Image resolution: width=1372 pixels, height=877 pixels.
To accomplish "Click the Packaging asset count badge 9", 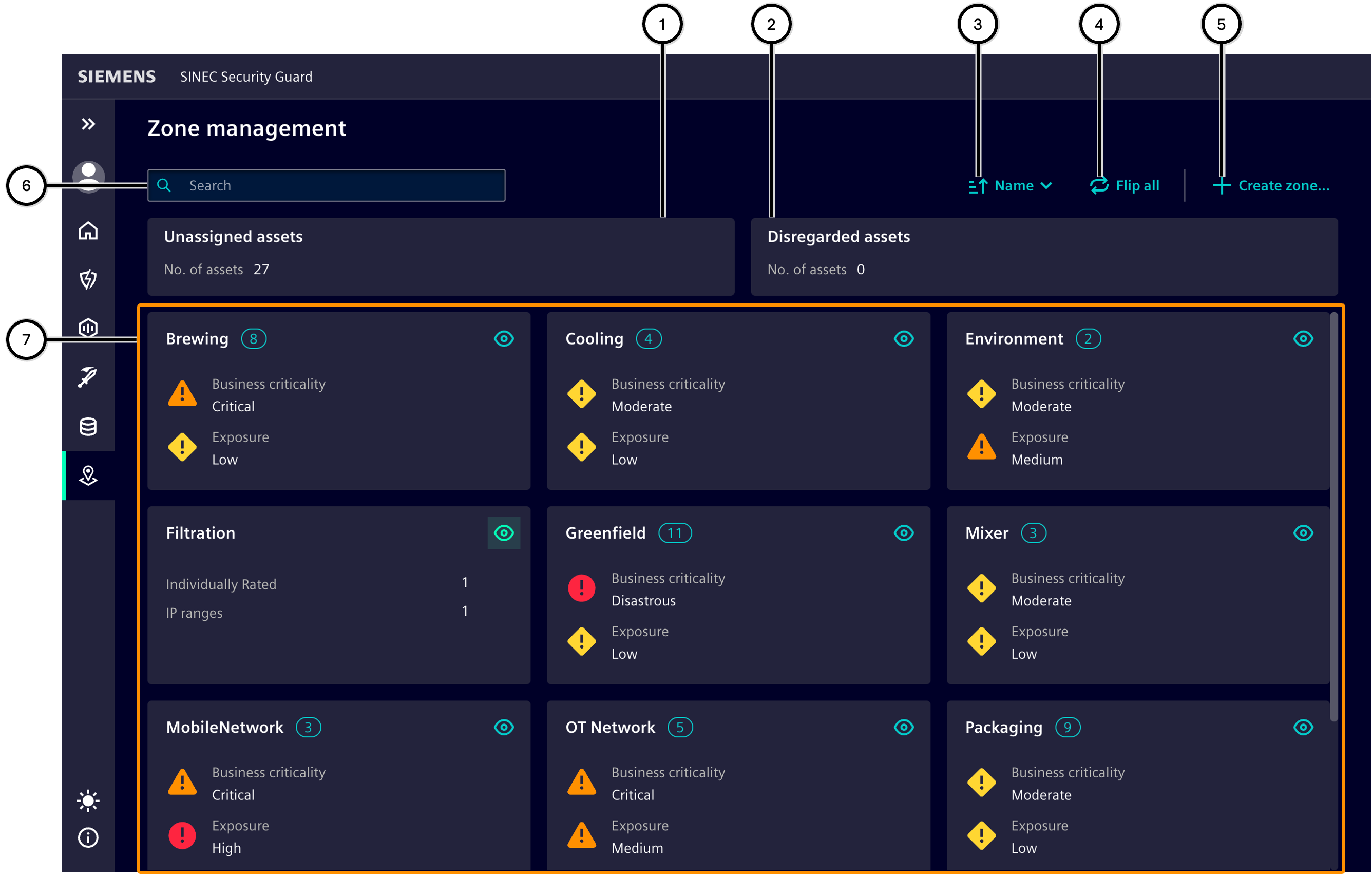I will click(x=1067, y=728).
